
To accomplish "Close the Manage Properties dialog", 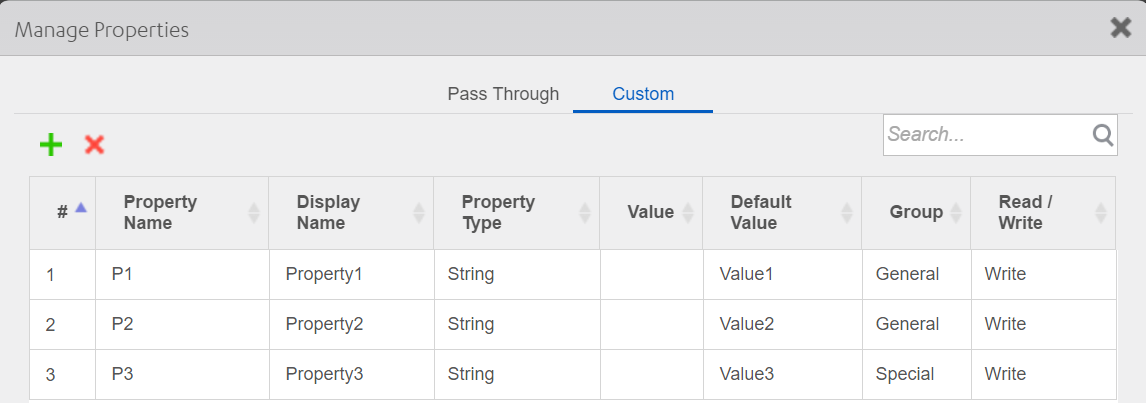I will (x=1121, y=28).
